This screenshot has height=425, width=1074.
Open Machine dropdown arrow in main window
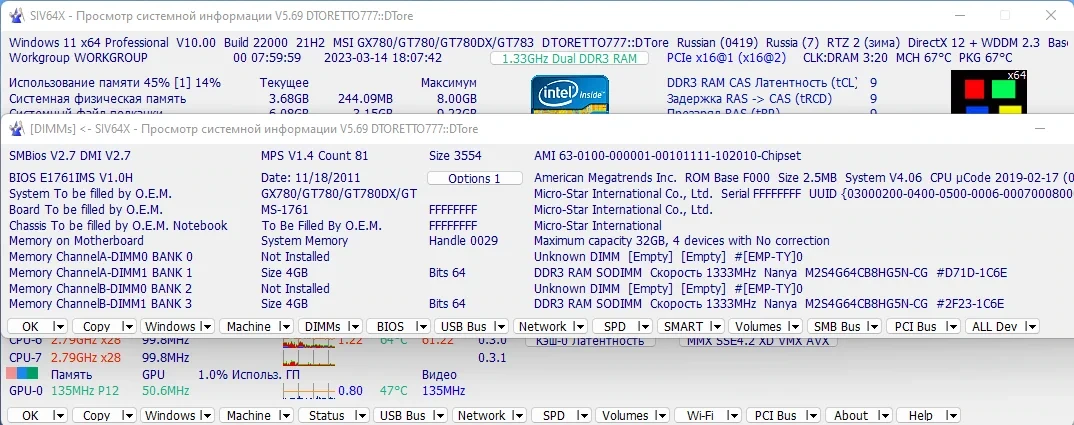(286, 415)
